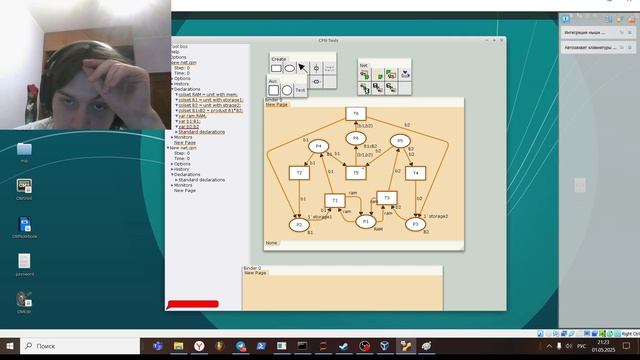Click the third icon in Net palette bottom row
Image resolution: width=640 pixels, height=360 pixels.
point(391,88)
